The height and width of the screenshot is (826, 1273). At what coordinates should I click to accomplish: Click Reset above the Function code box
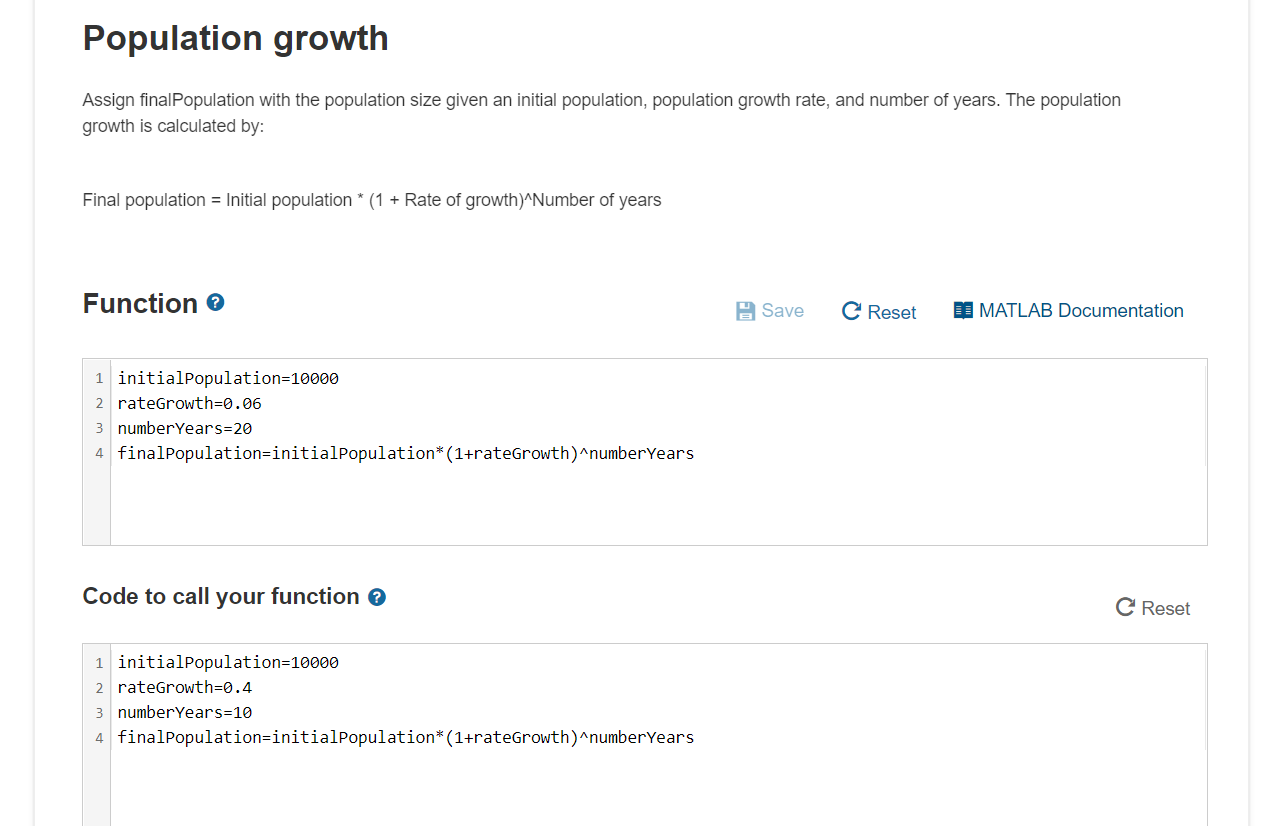(x=878, y=311)
